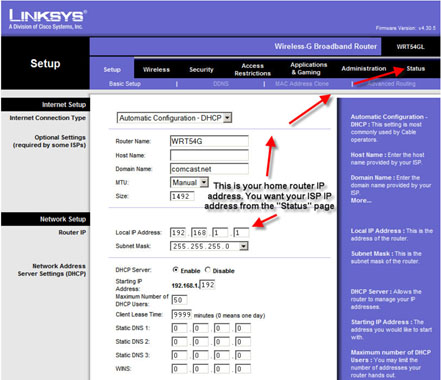
Task: Open the MTU Manual dropdown
Action: (x=189, y=182)
